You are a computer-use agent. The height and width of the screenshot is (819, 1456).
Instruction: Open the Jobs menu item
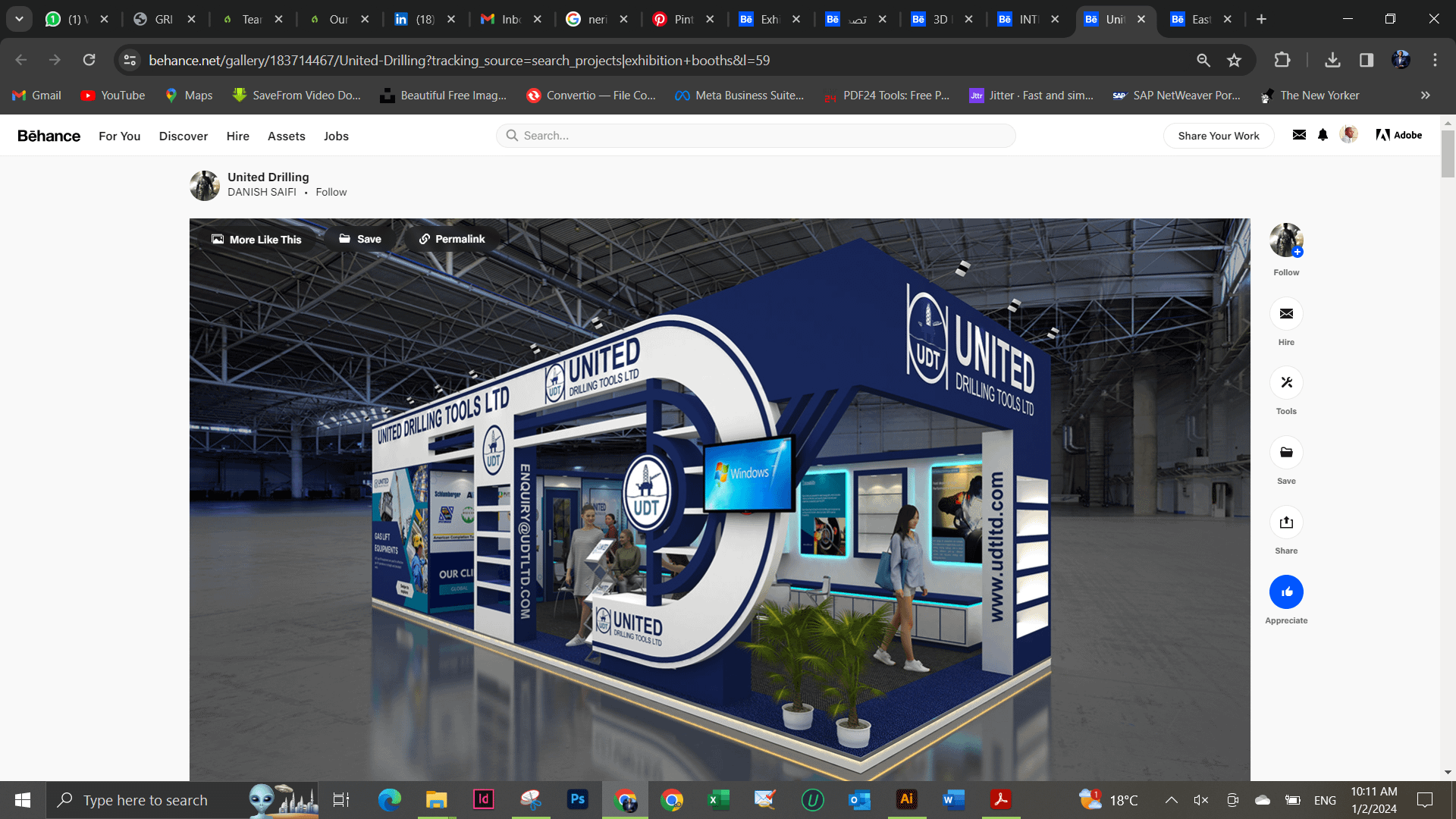[336, 136]
